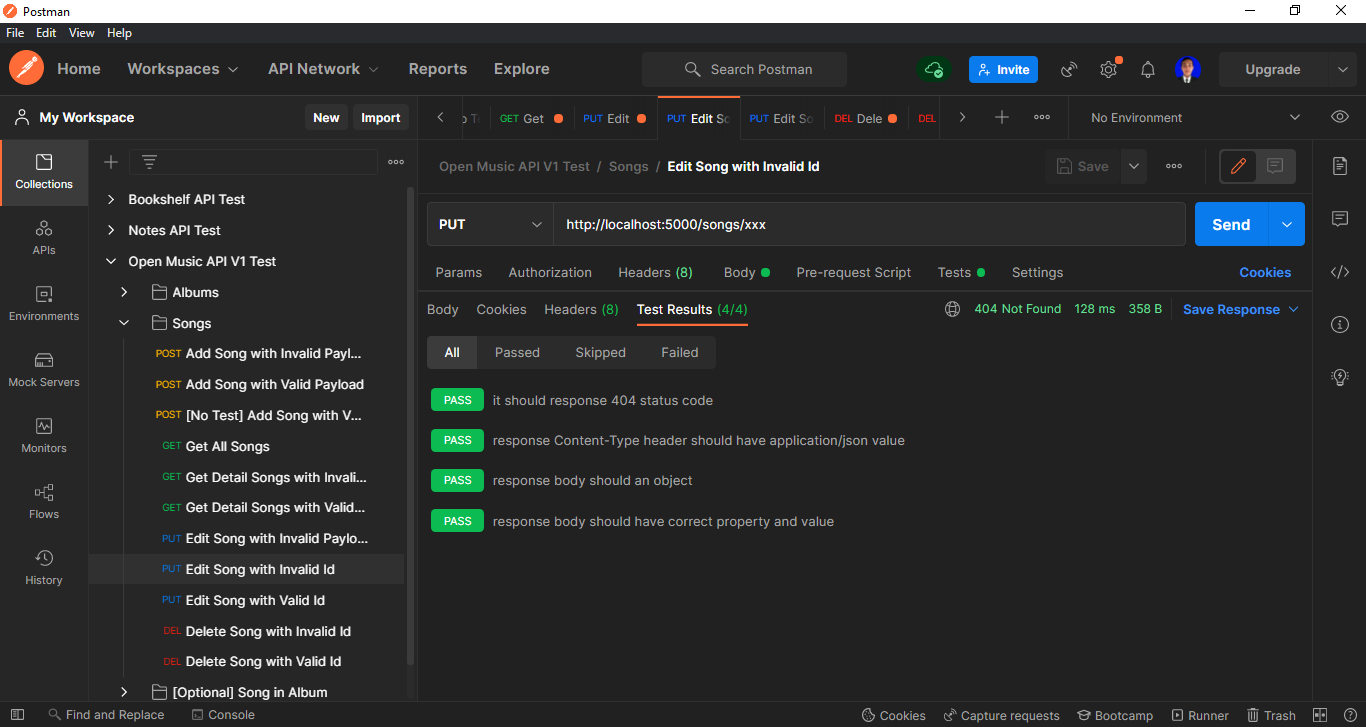This screenshot has width=1366, height=727.
Task: Collapse the Songs folder
Action: 124,323
